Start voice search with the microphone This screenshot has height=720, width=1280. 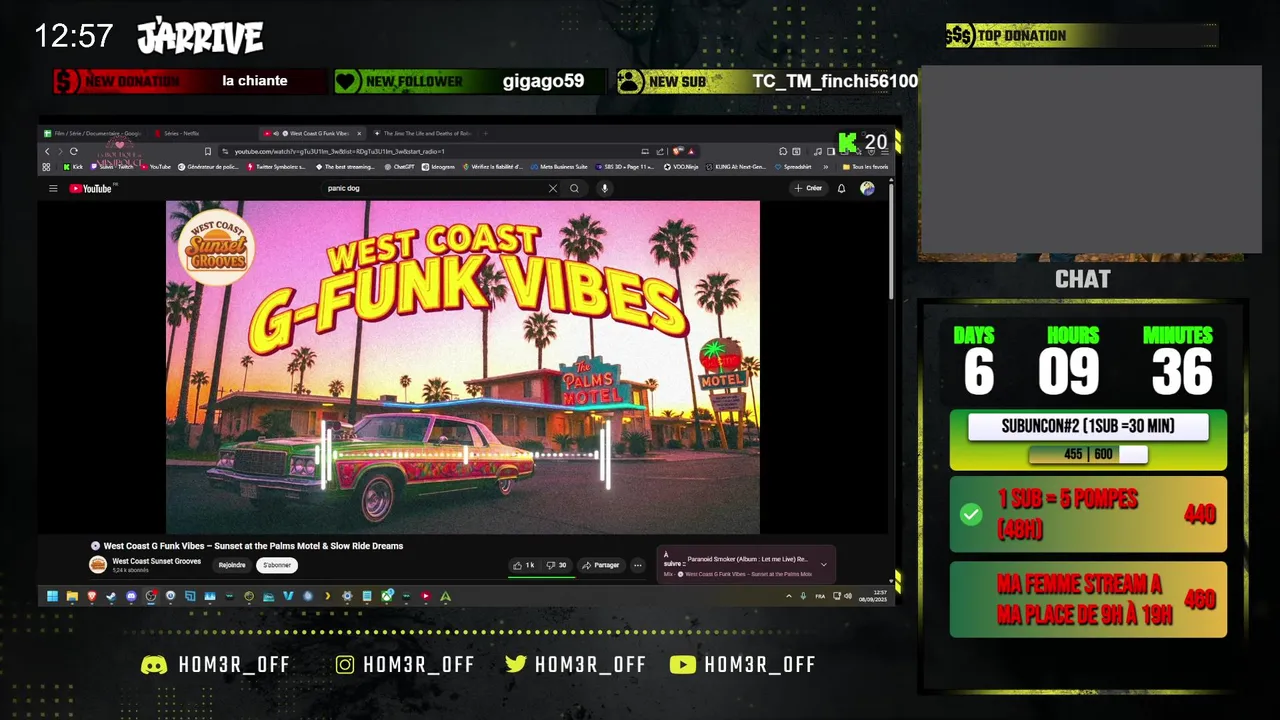point(604,188)
